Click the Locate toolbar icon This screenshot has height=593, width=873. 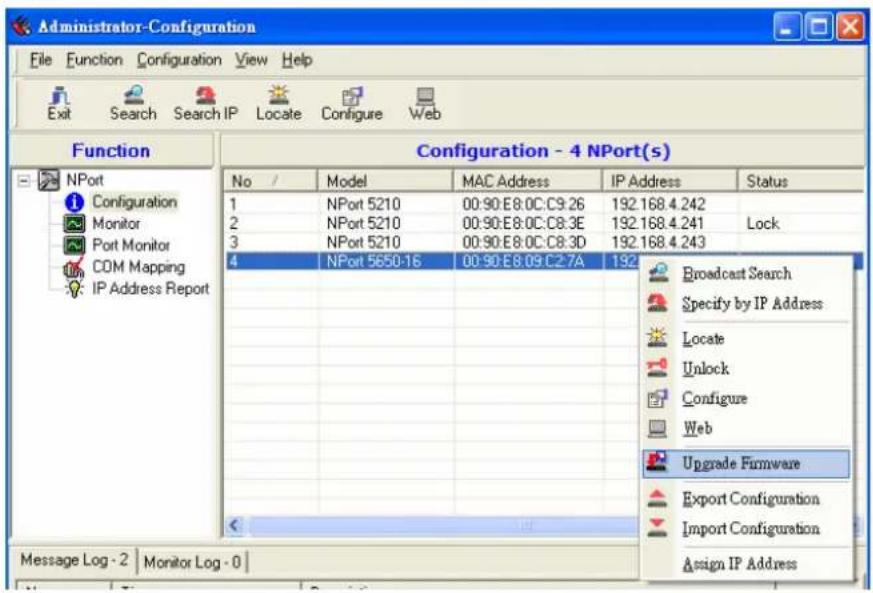click(x=278, y=104)
